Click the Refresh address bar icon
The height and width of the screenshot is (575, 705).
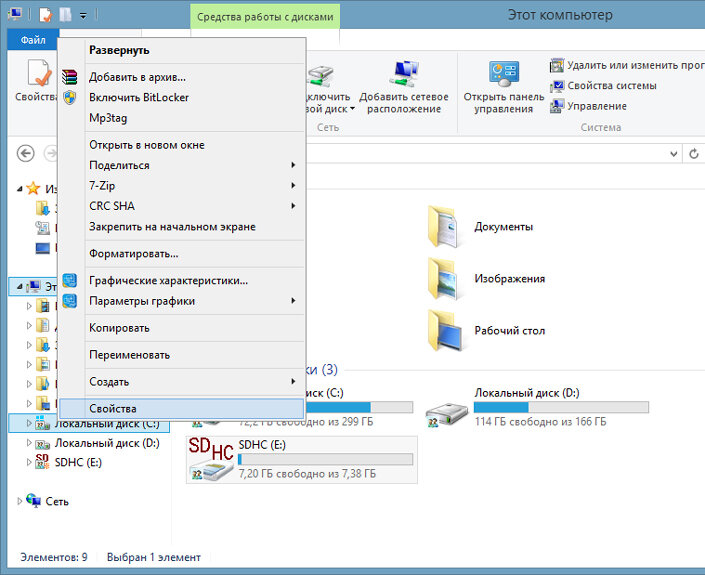point(694,154)
